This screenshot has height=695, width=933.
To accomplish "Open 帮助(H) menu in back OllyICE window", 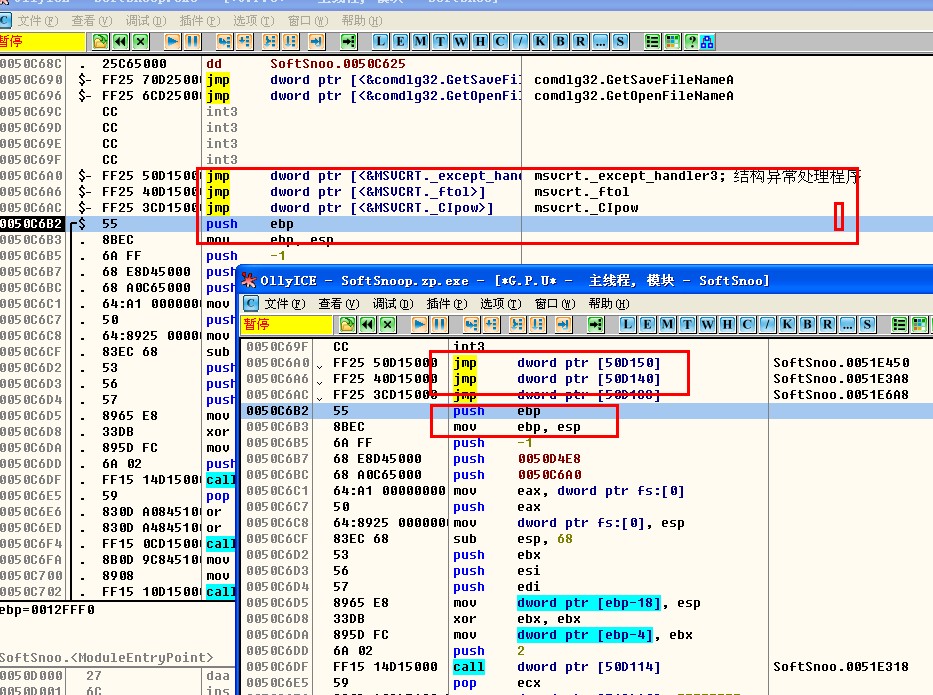I will coord(362,21).
